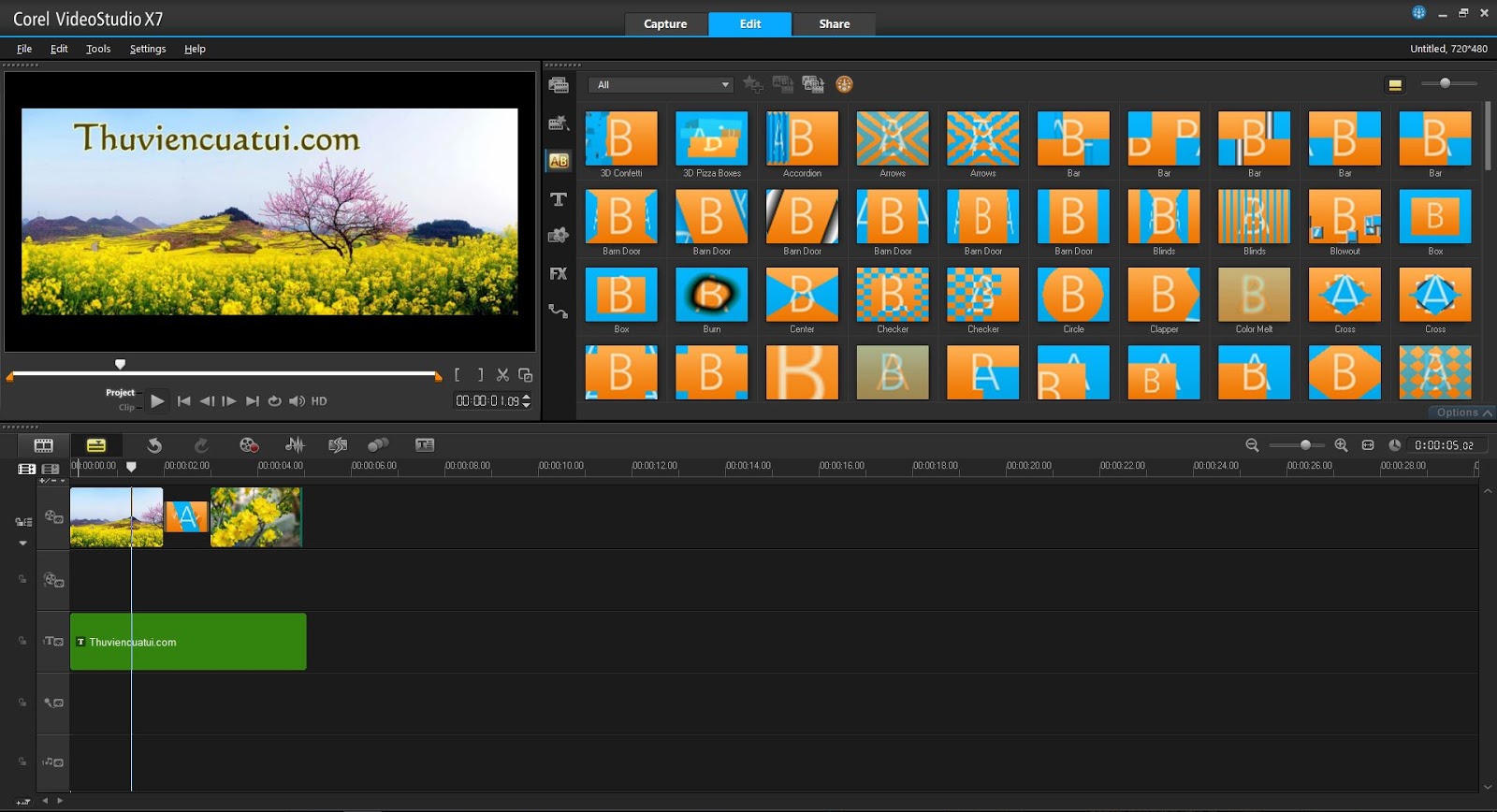Open the Instant Project library icon

559,123
